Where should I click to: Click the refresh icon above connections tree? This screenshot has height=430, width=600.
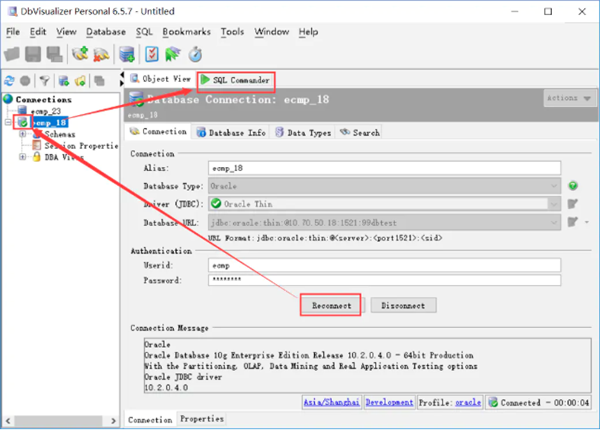click(10, 80)
